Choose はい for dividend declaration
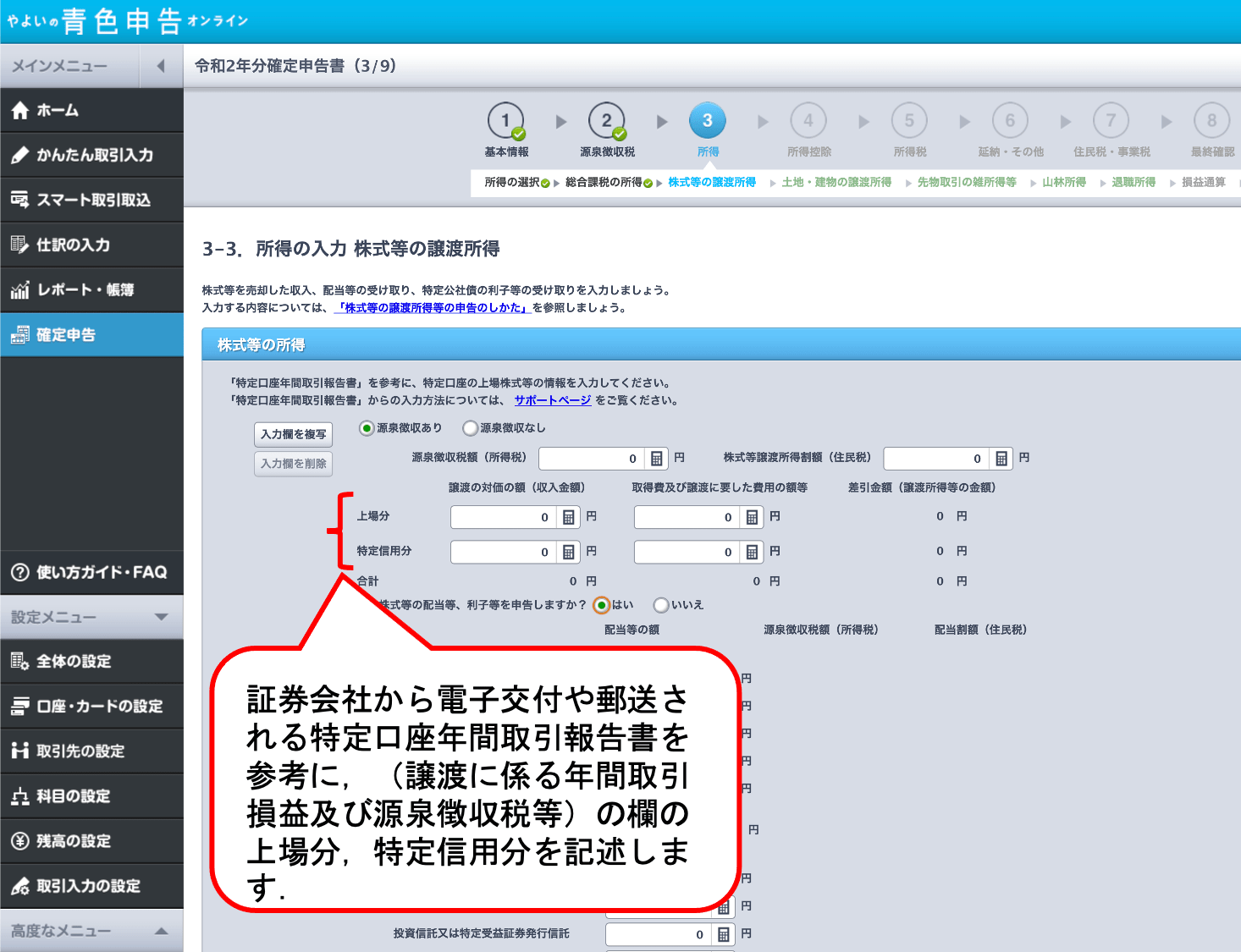This screenshot has width=1241, height=952. 601,605
